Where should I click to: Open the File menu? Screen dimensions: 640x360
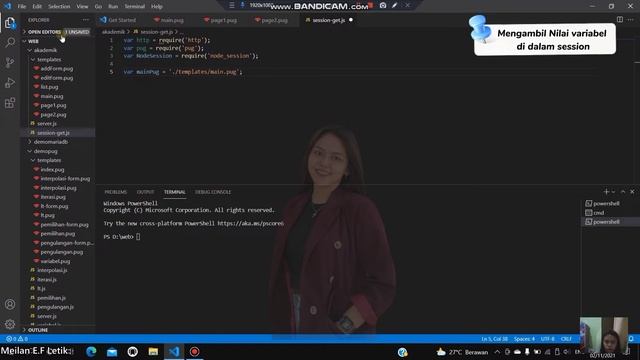(x=22, y=7)
